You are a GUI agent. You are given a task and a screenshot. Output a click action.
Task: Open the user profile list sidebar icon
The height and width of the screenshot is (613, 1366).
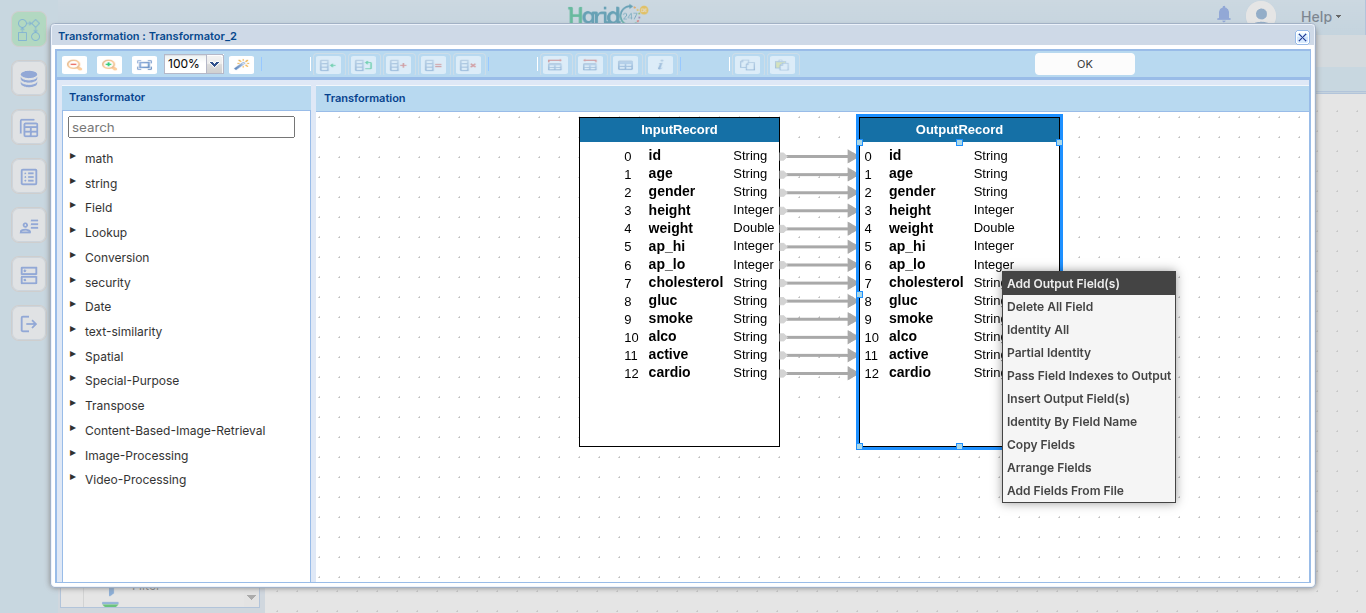pos(29,226)
